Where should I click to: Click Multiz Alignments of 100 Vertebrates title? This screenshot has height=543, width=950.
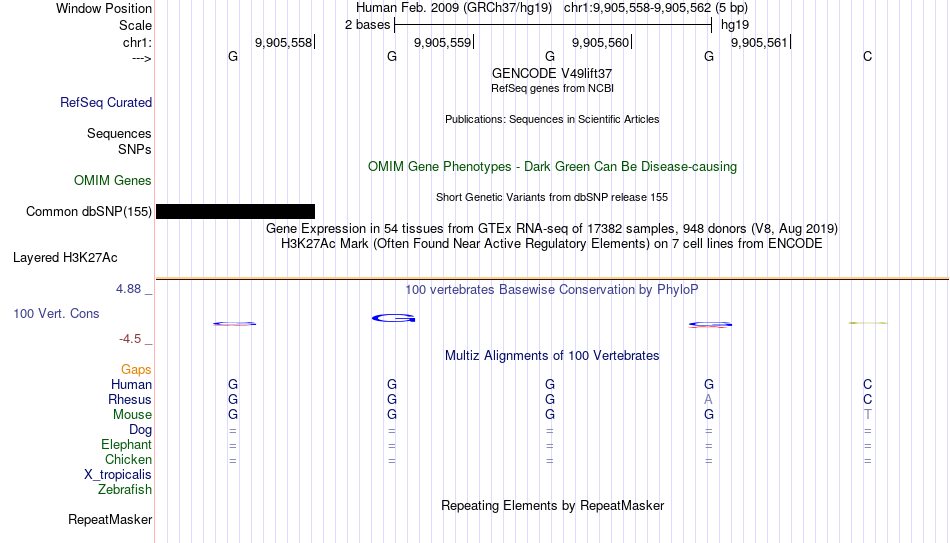pos(552,356)
